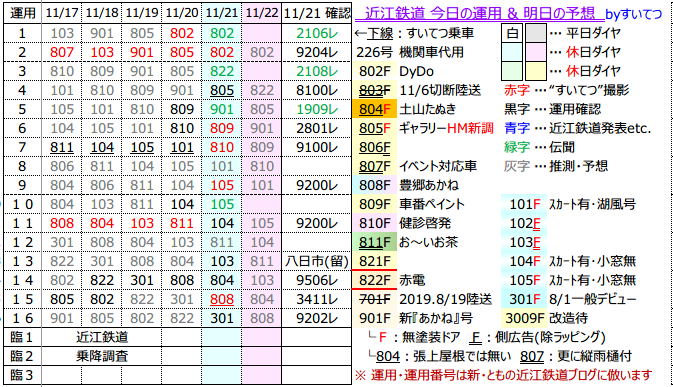
Task: Select the 102F legend cell
Action: (x=524, y=223)
